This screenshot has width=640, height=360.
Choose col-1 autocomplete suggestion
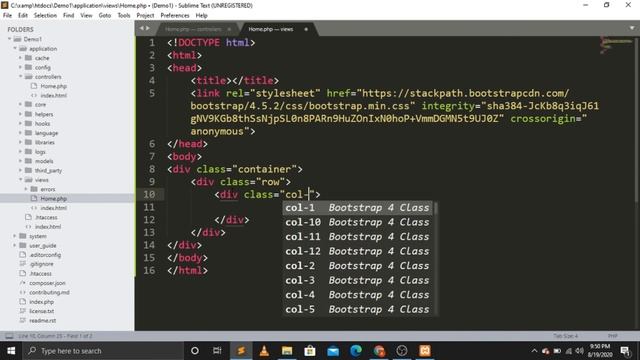click(x=358, y=208)
